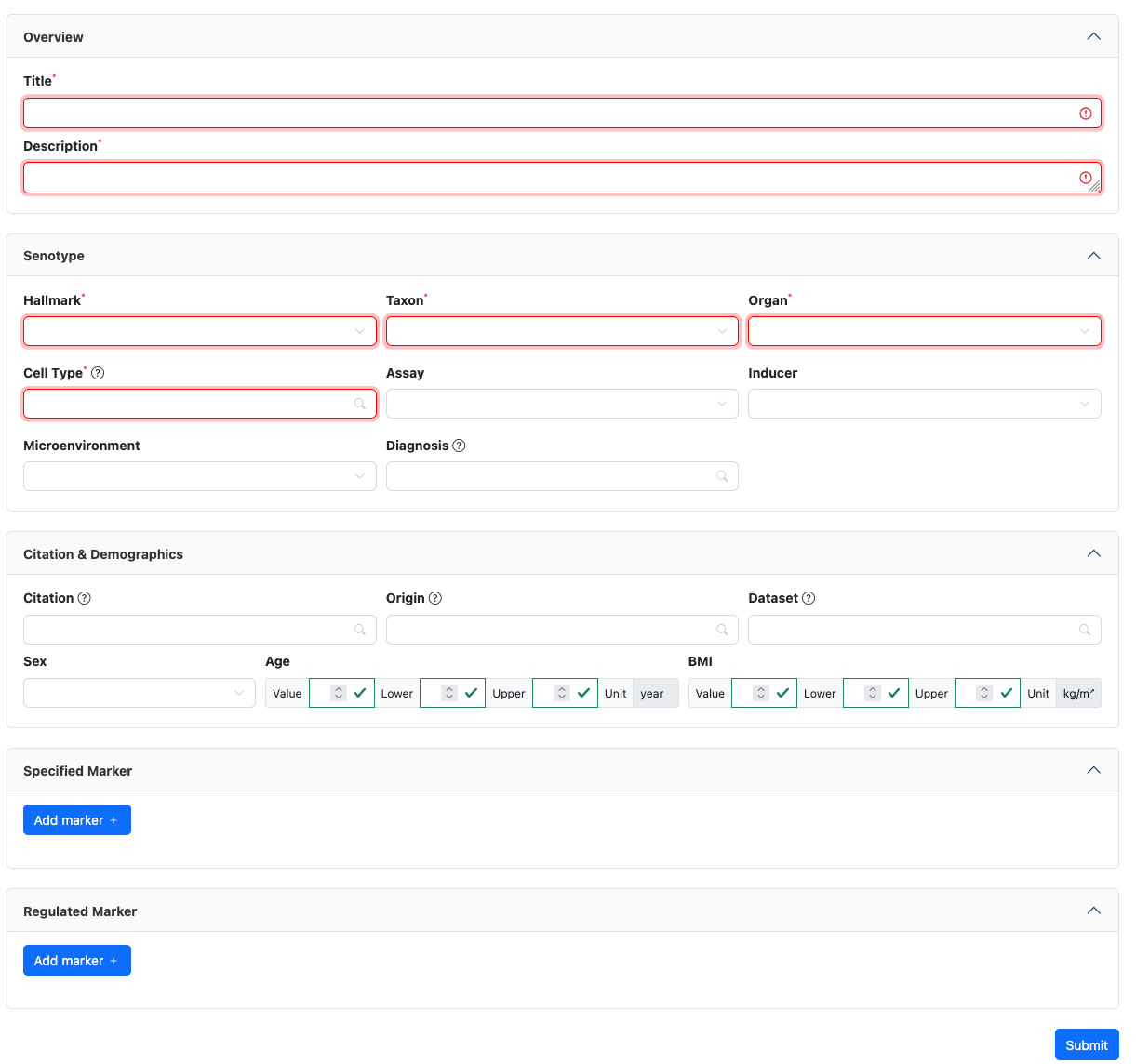Click the BMI Value stepper arrows
The width and height of the screenshot is (1136, 1064).
[761, 693]
